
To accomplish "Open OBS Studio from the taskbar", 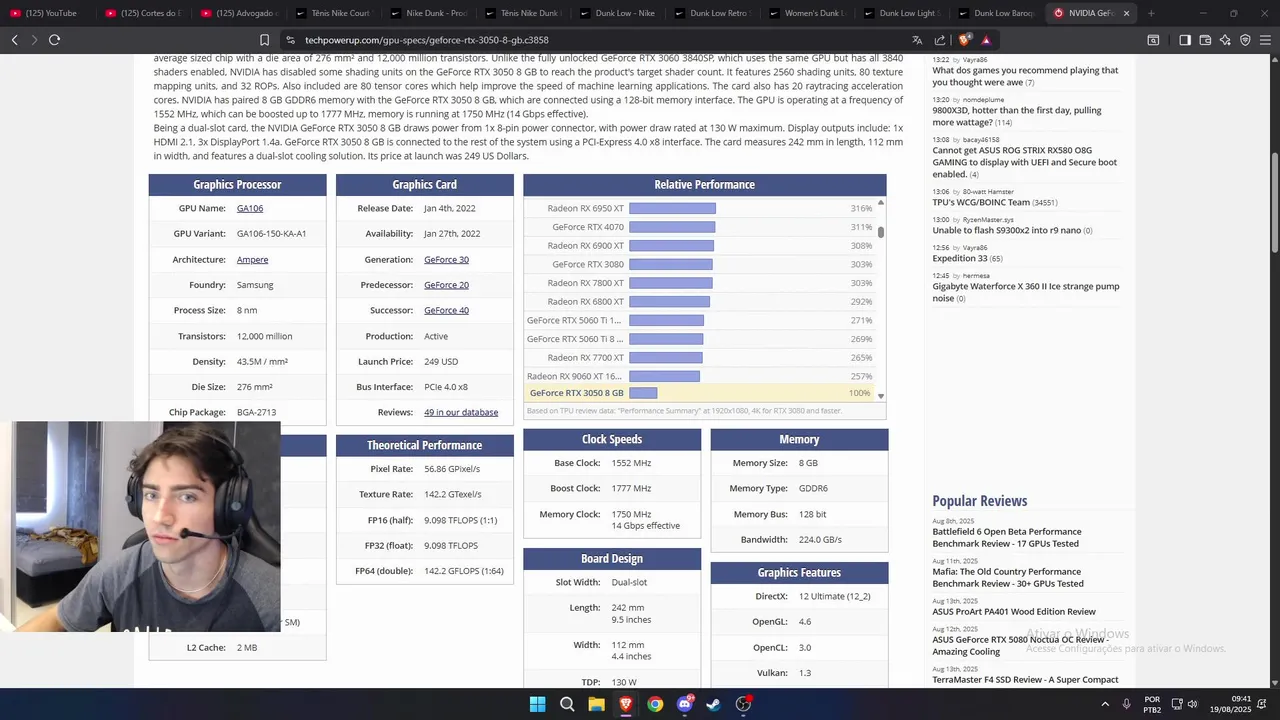I will pos(743,704).
